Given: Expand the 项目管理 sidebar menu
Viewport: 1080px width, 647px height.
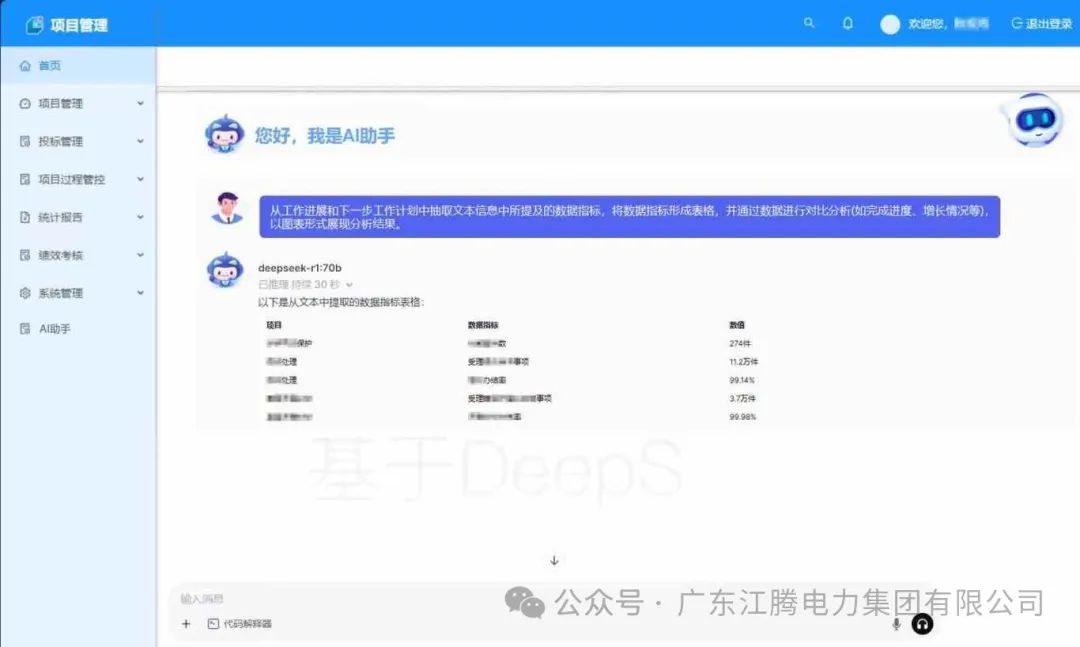Looking at the screenshot, I should pyautogui.click(x=79, y=103).
